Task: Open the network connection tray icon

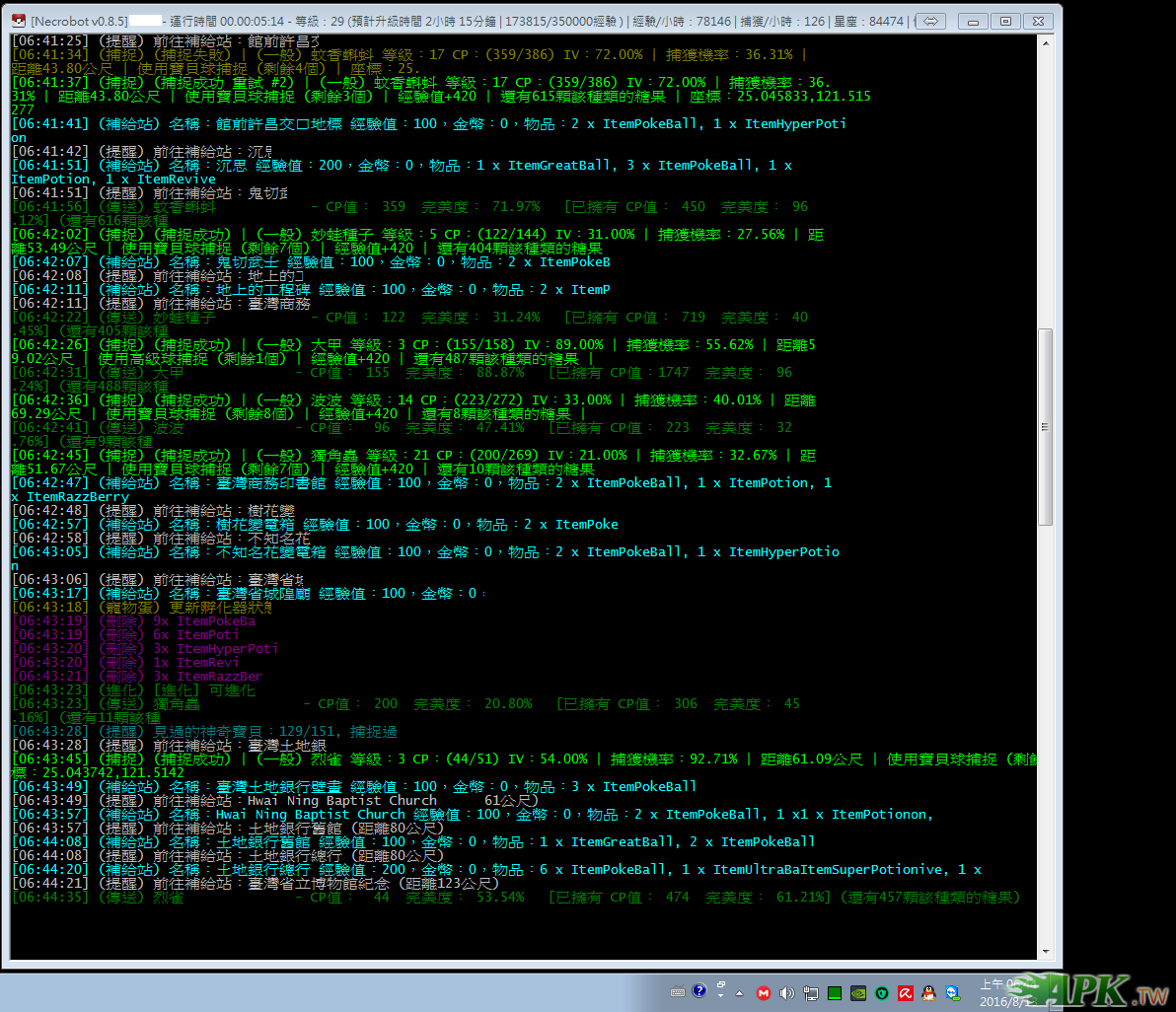Action: [x=810, y=991]
